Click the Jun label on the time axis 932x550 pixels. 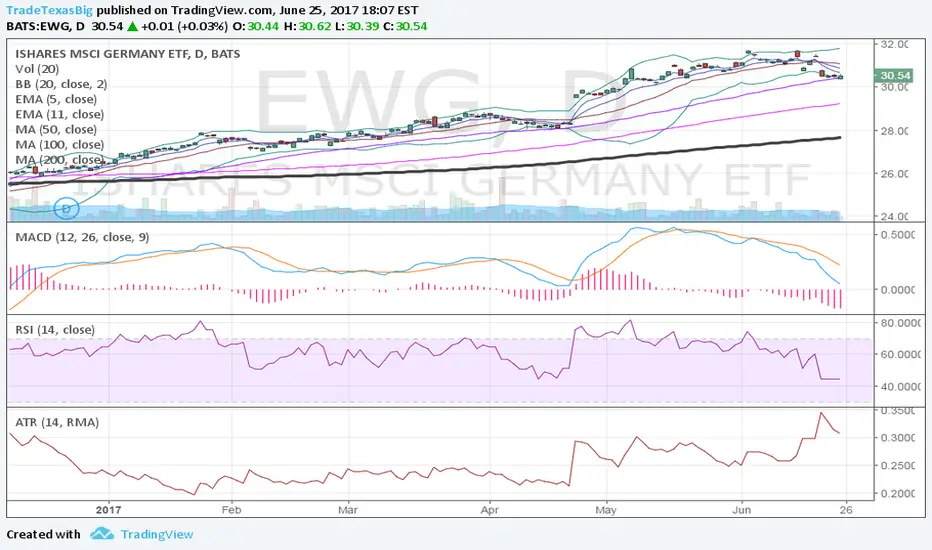pyautogui.click(x=742, y=510)
